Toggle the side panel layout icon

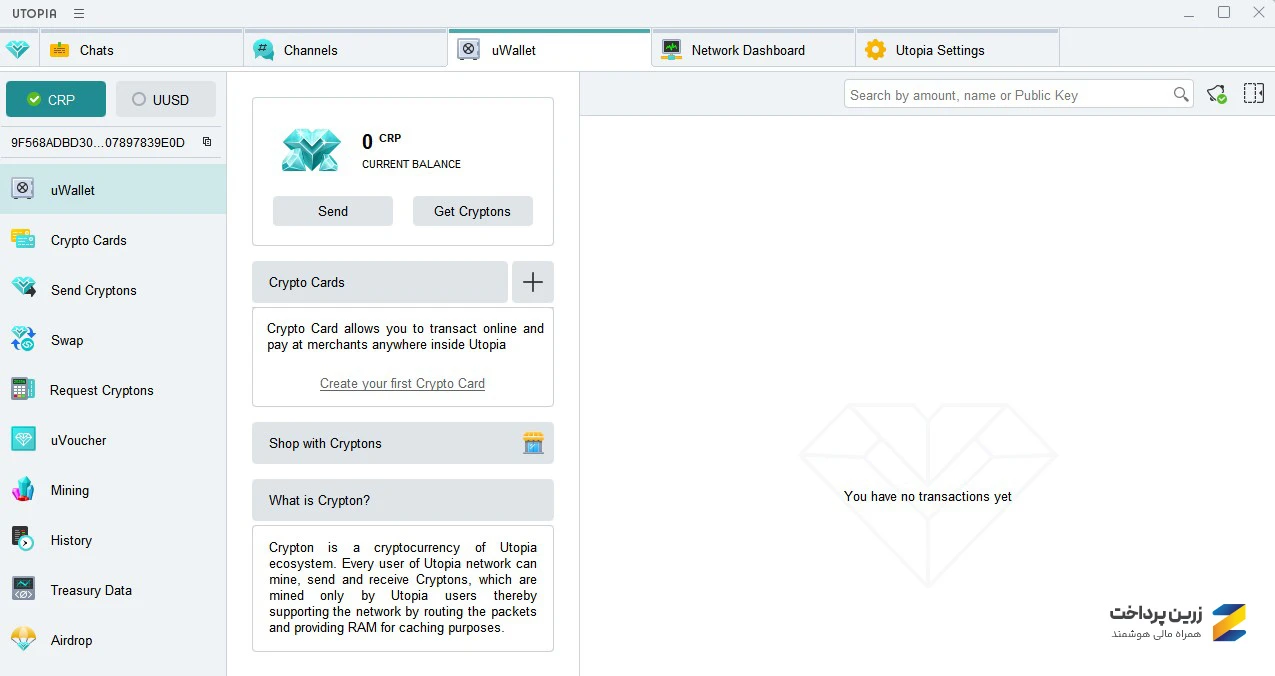click(1253, 94)
